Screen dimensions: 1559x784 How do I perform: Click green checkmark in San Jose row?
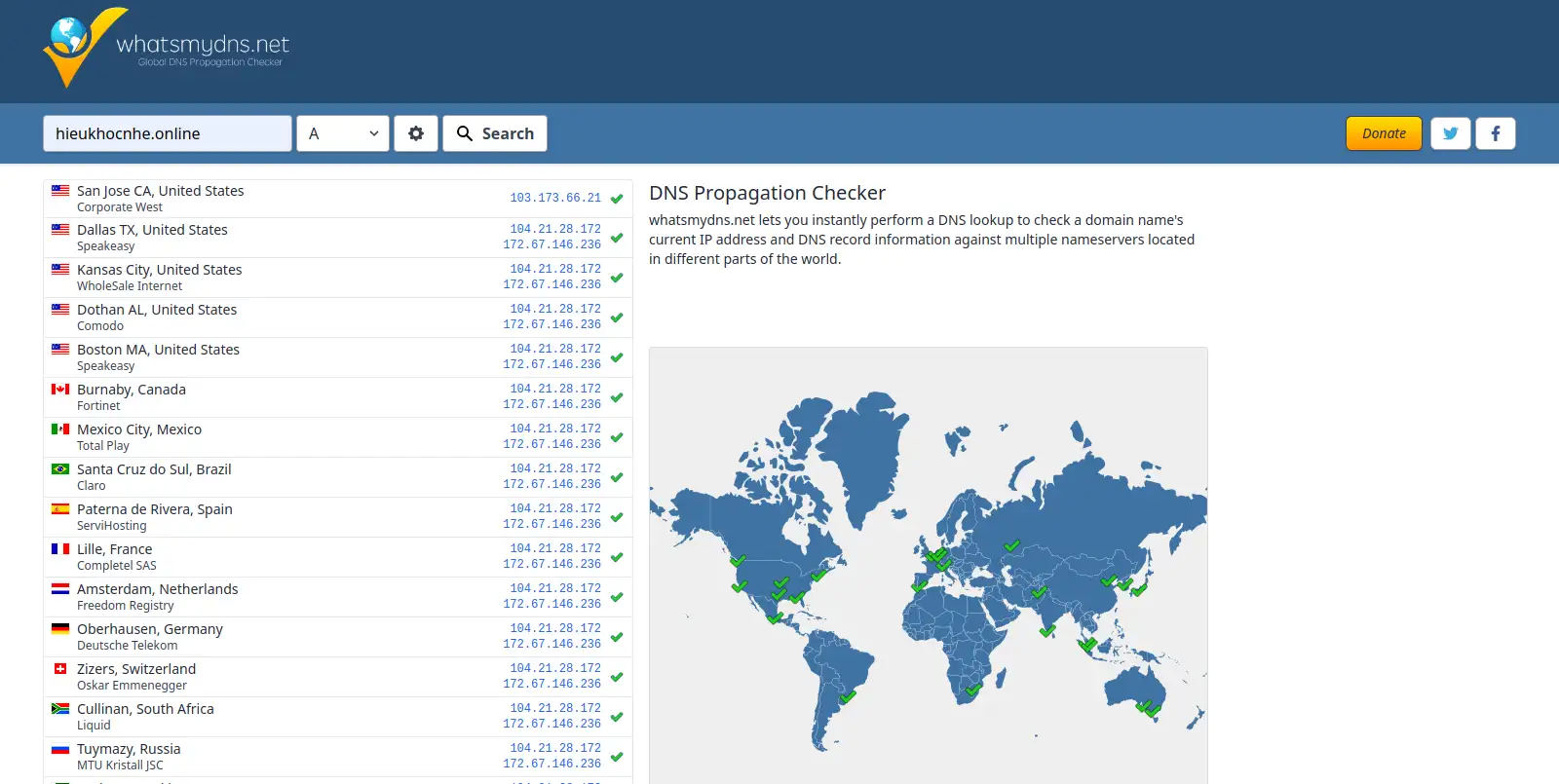(x=617, y=199)
